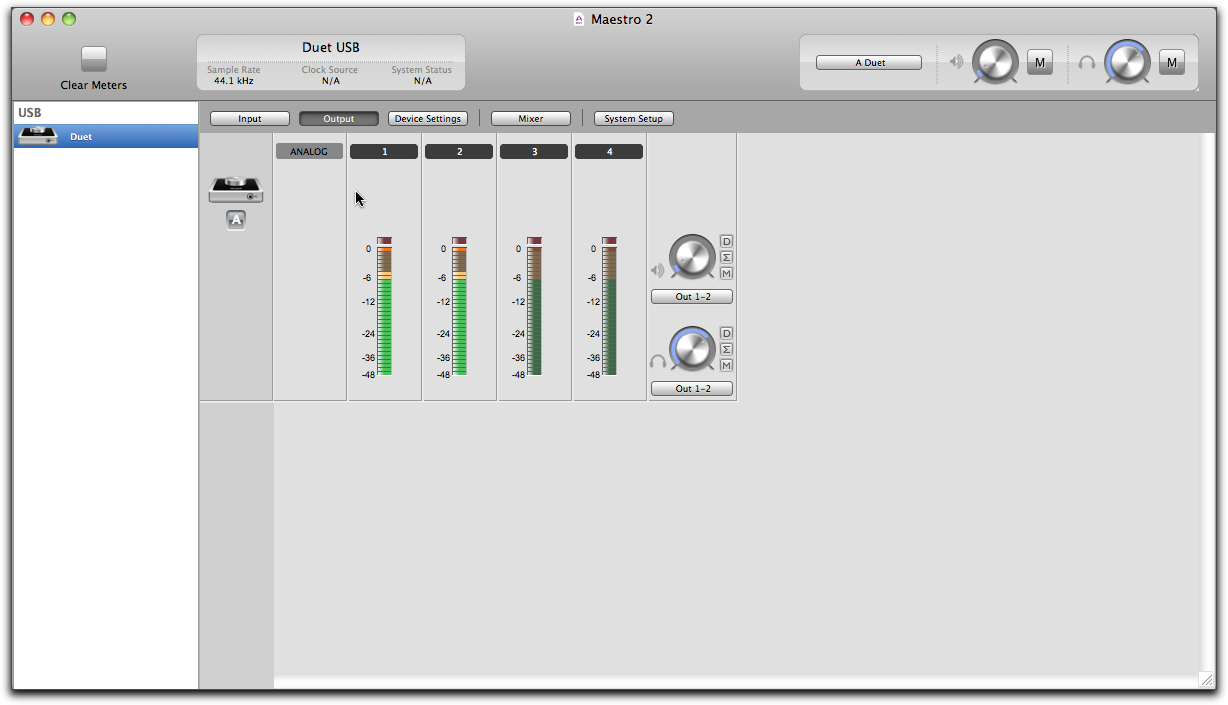Click the A identifier badge under the Duet icon

[x=236, y=220]
